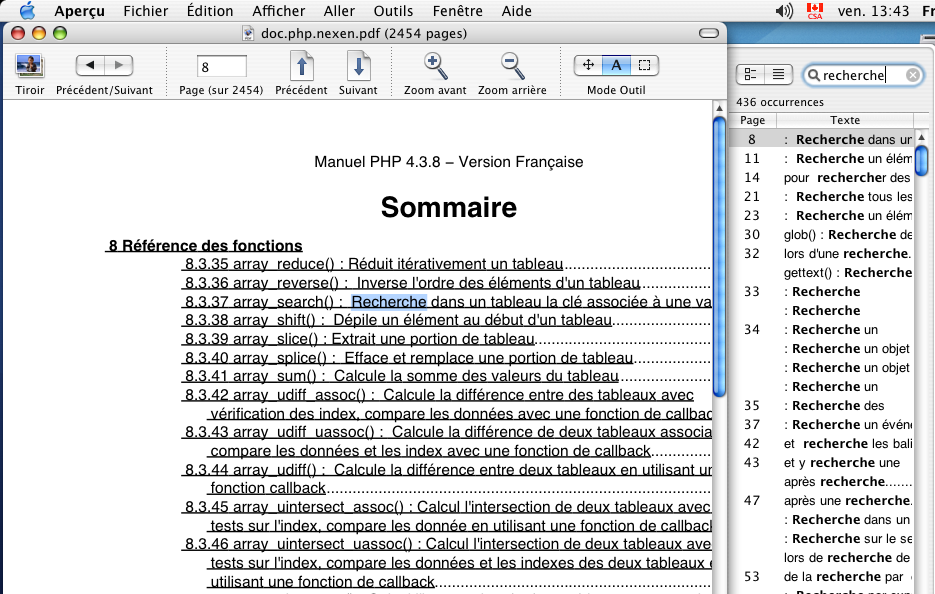Go to next page (down arrow)

358,66
